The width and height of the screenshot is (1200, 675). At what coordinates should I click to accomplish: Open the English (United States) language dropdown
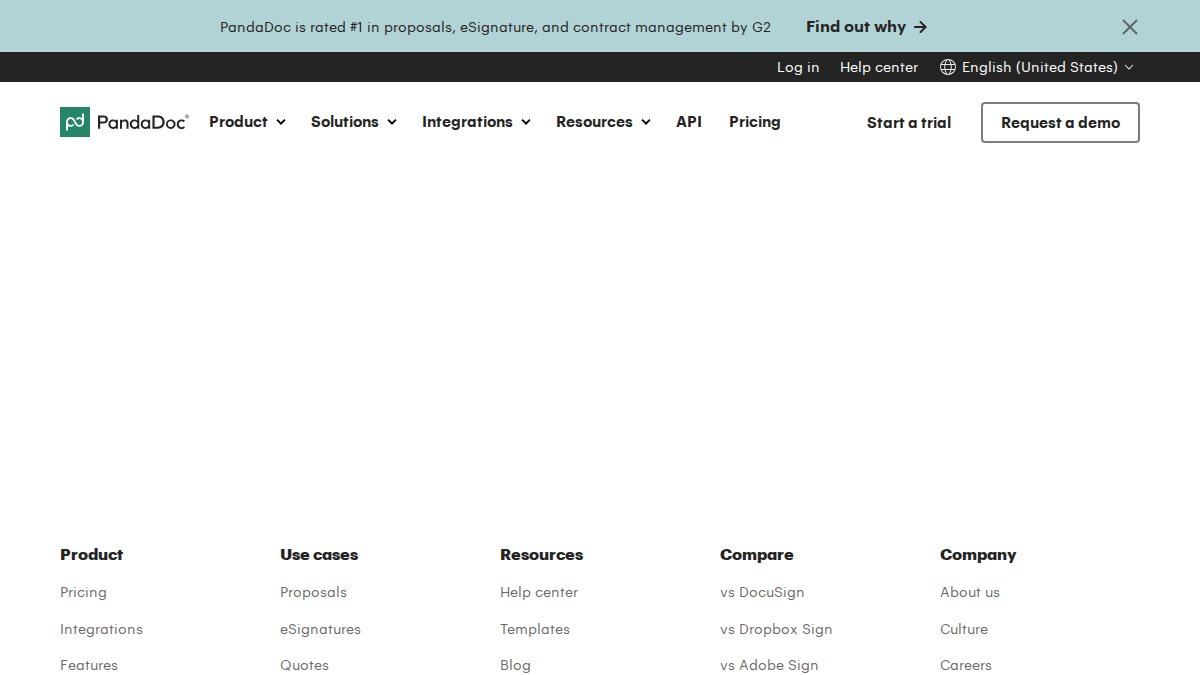tap(1037, 67)
